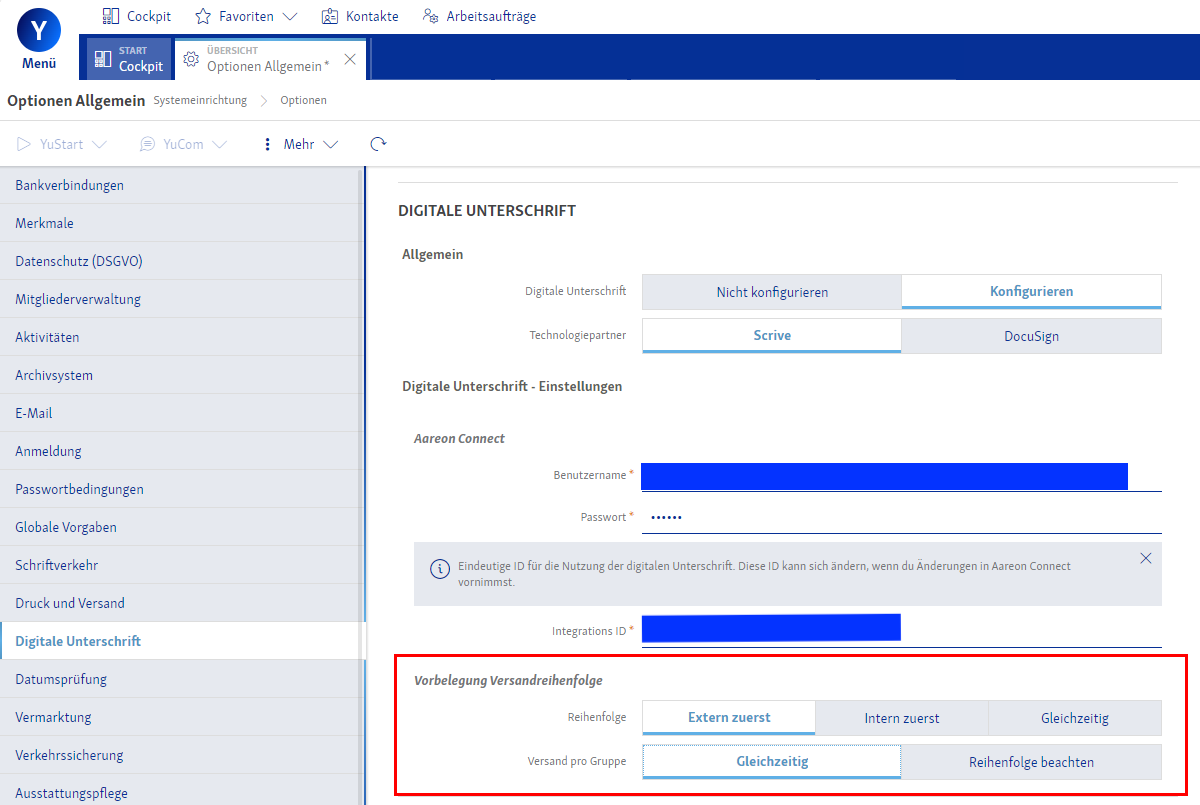Close the Optionen Allgemein tab
Viewport: 1200px width, 805px height.
point(350,59)
